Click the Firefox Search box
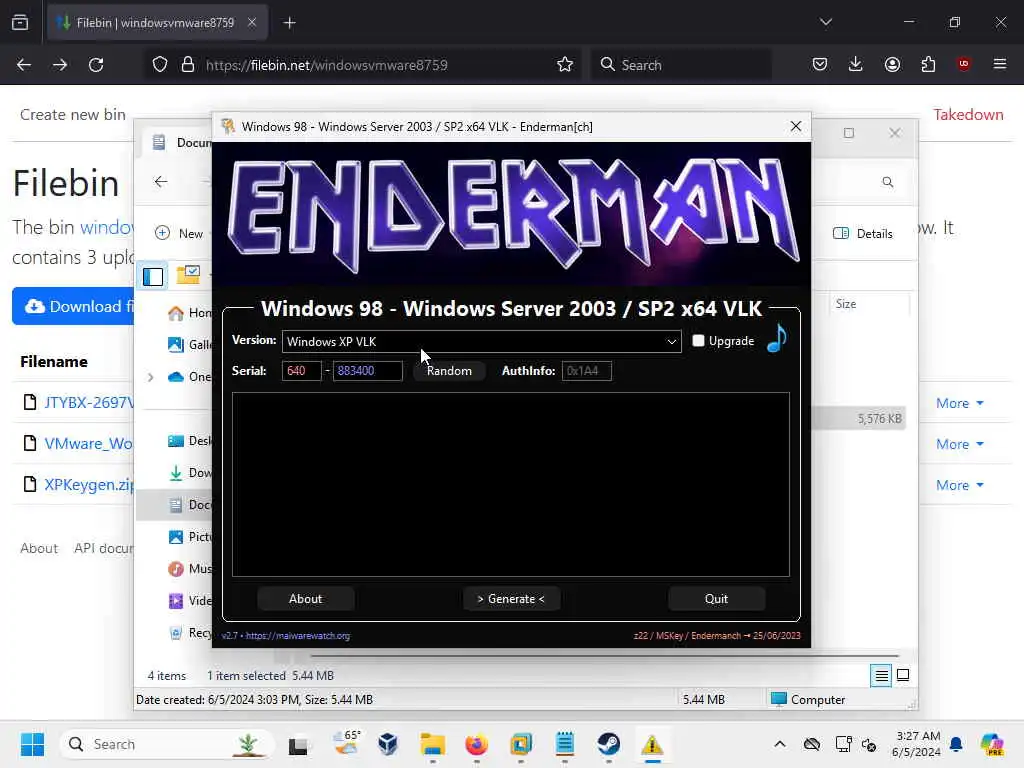Image resolution: width=1024 pixels, height=768 pixels. pyautogui.click(x=681, y=65)
